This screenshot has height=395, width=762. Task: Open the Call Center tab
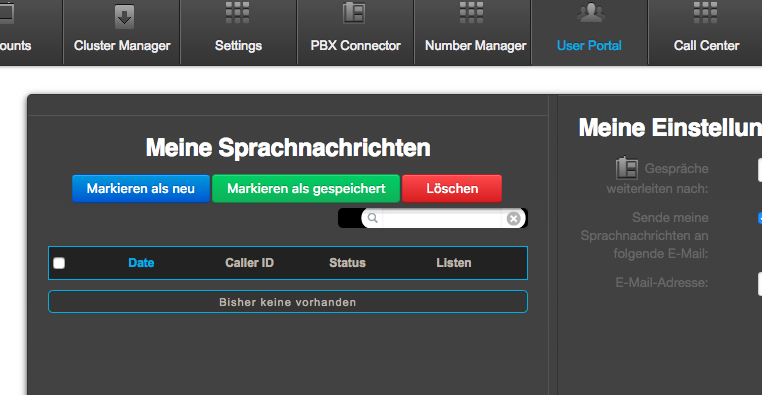click(x=706, y=32)
